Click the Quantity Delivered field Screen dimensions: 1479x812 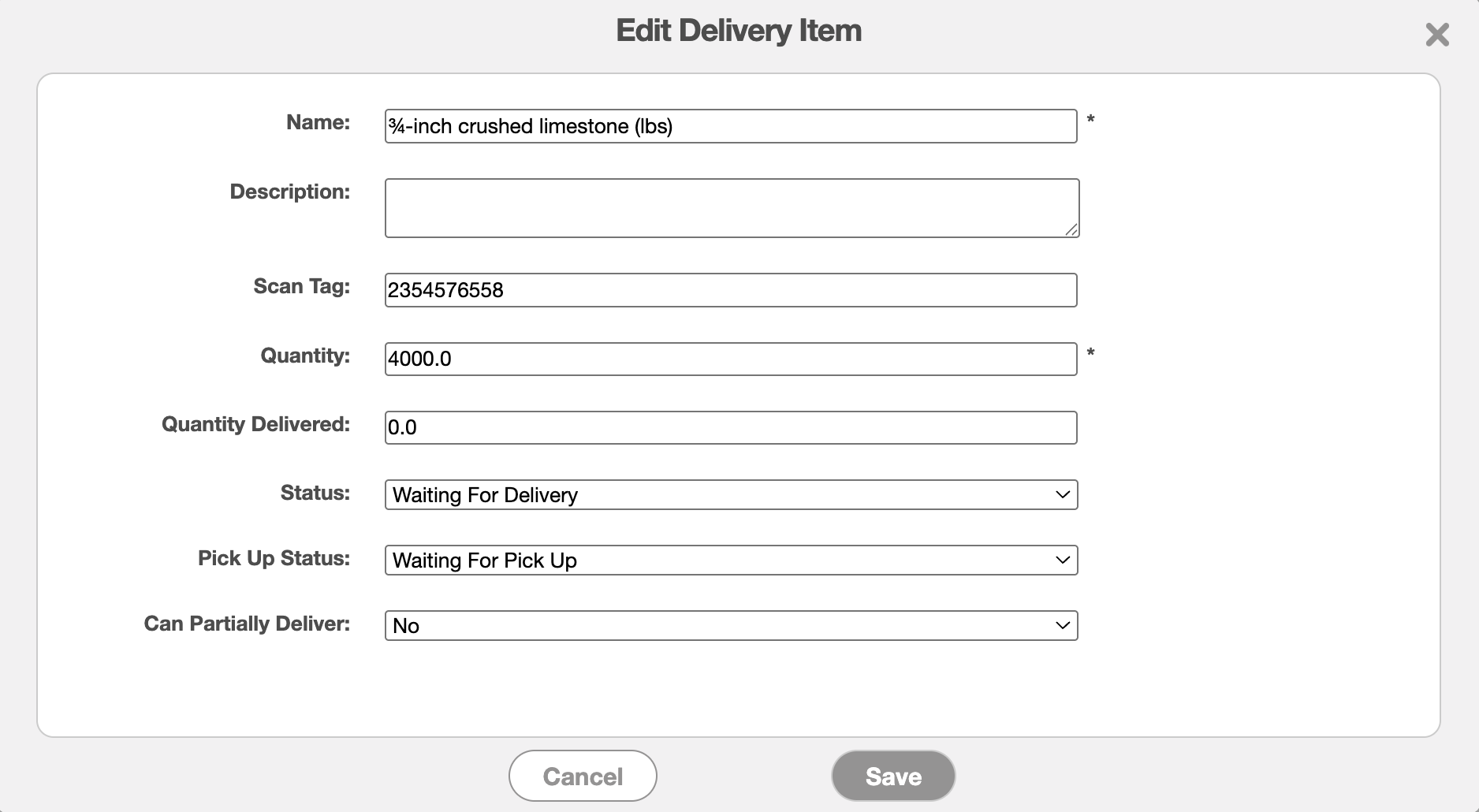pyautogui.click(x=731, y=427)
